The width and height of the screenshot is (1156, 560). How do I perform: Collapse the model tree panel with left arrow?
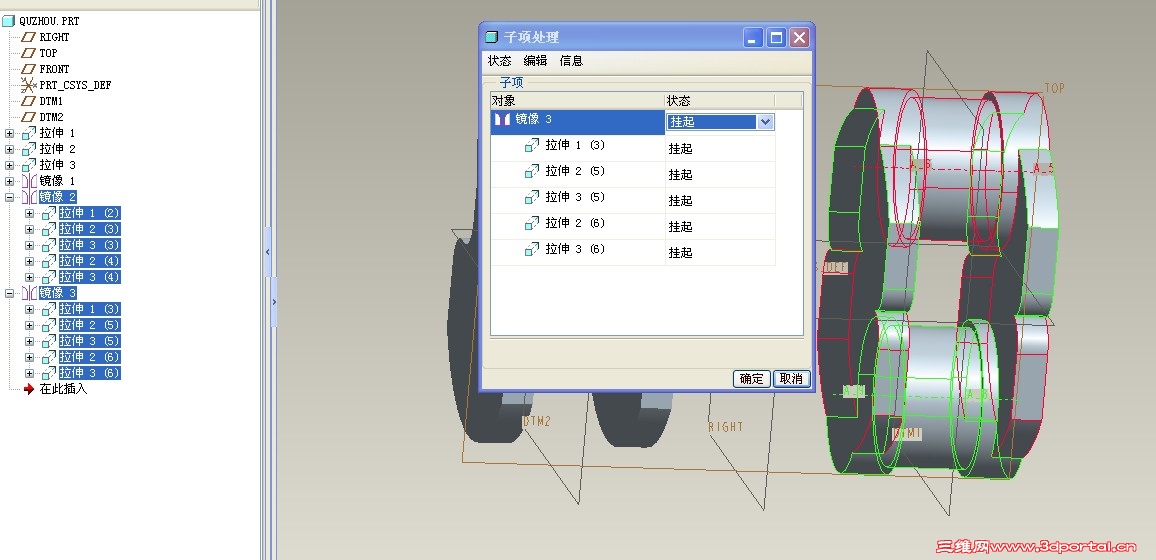[268, 252]
